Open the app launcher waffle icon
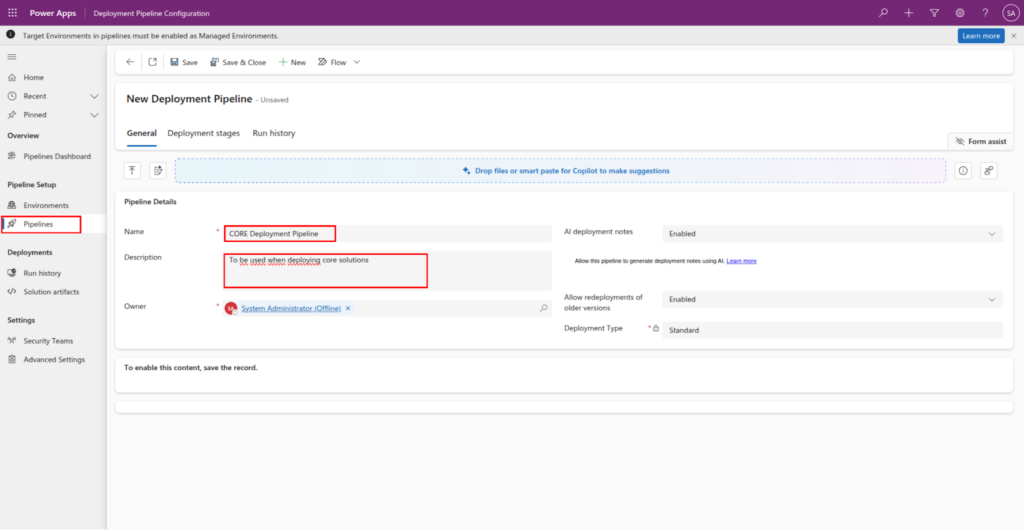The height and width of the screenshot is (530, 1024). click(x=12, y=13)
